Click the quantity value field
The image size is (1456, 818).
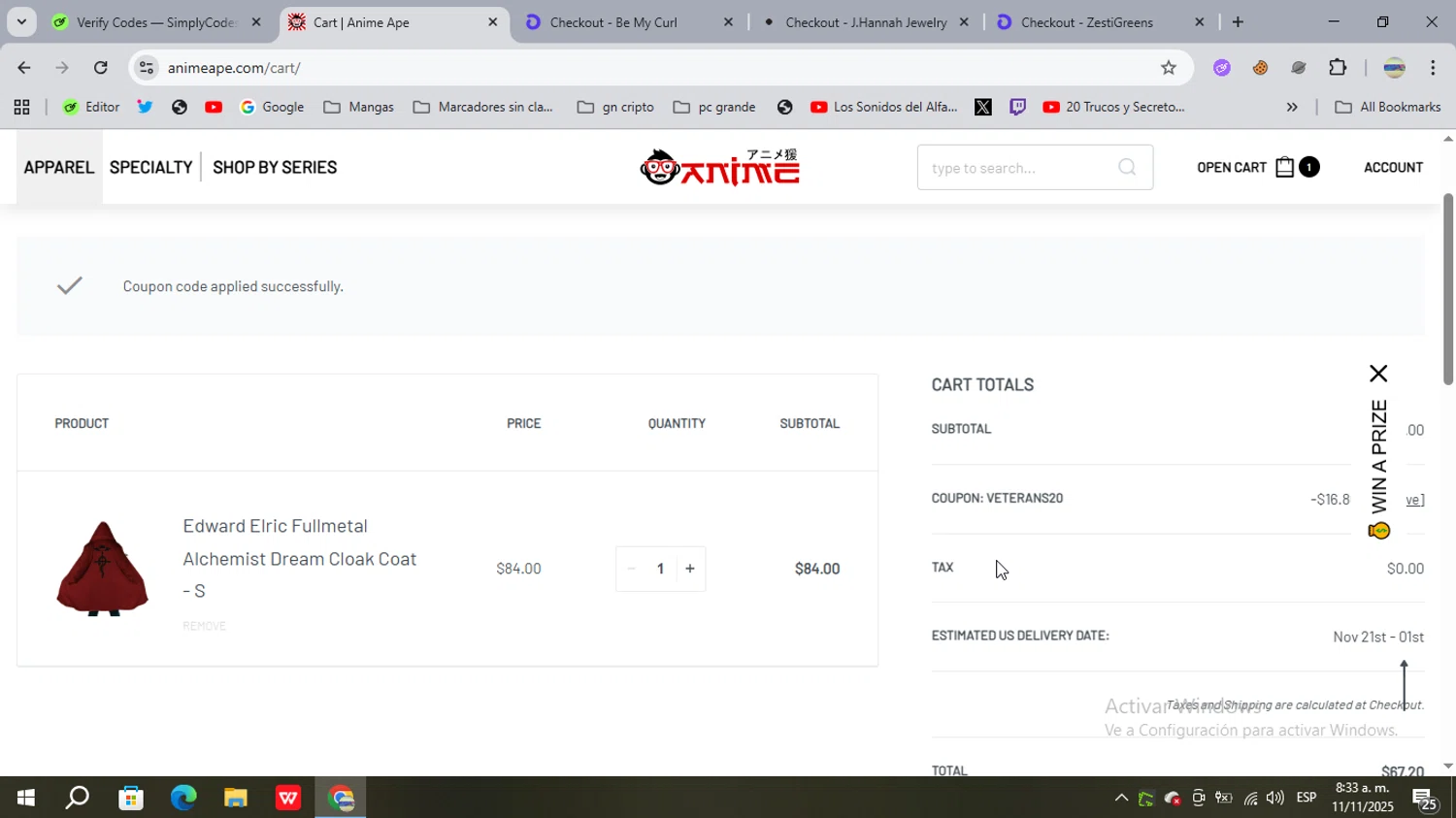tap(660, 569)
